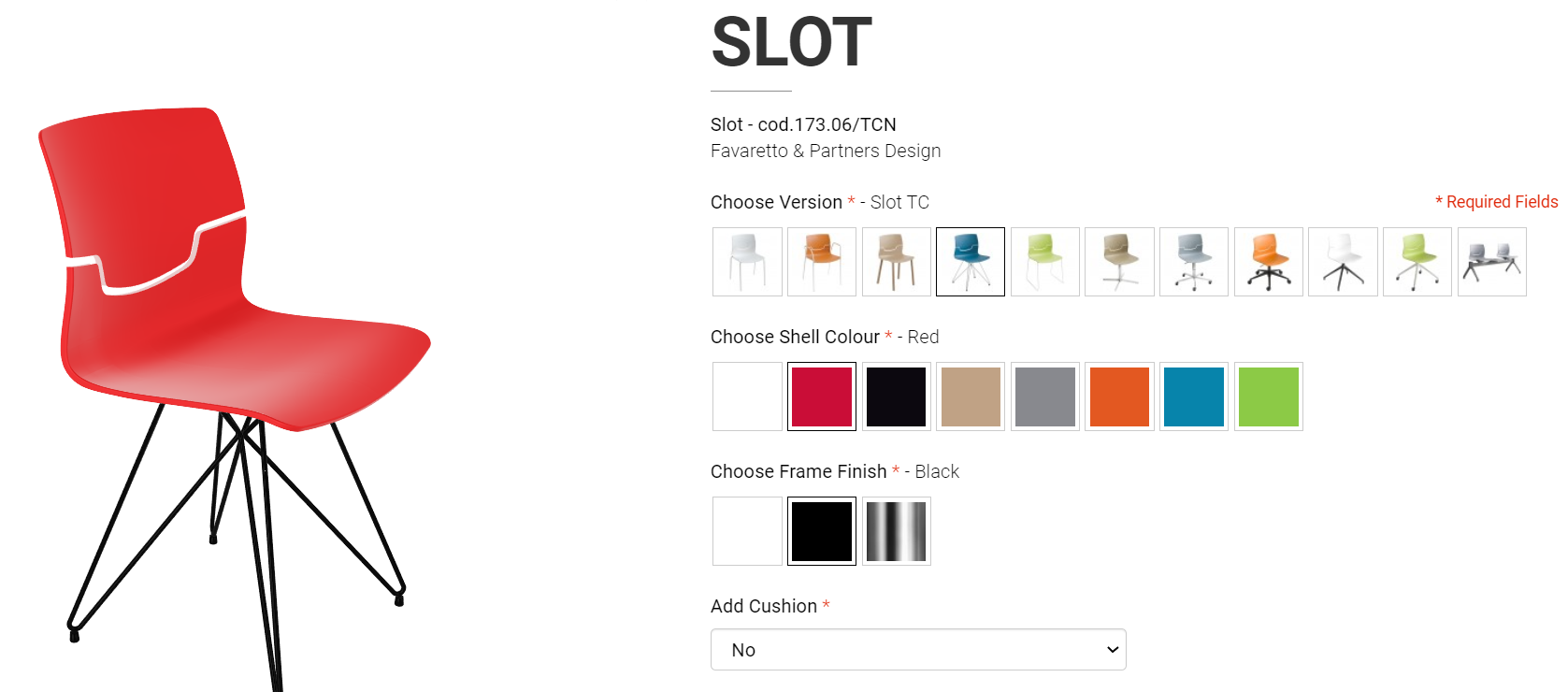The height and width of the screenshot is (692, 1568).
Task: Select the green sled-base chair version
Action: [x=1045, y=262]
